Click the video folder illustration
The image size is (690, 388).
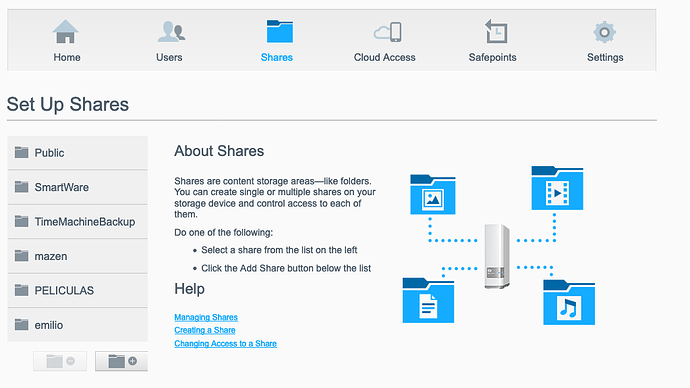click(x=557, y=188)
